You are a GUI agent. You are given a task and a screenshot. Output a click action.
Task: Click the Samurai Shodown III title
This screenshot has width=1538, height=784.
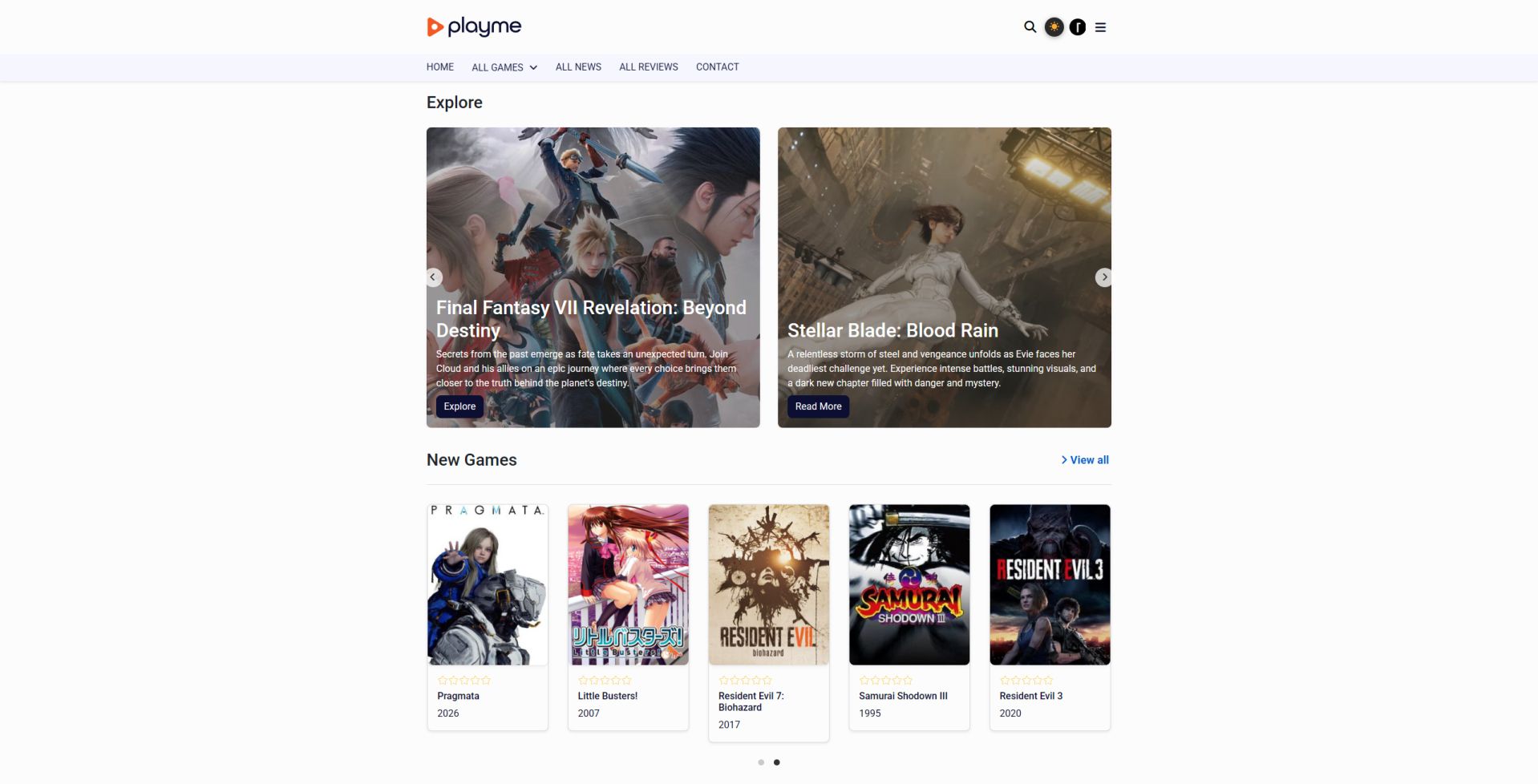[903, 696]
